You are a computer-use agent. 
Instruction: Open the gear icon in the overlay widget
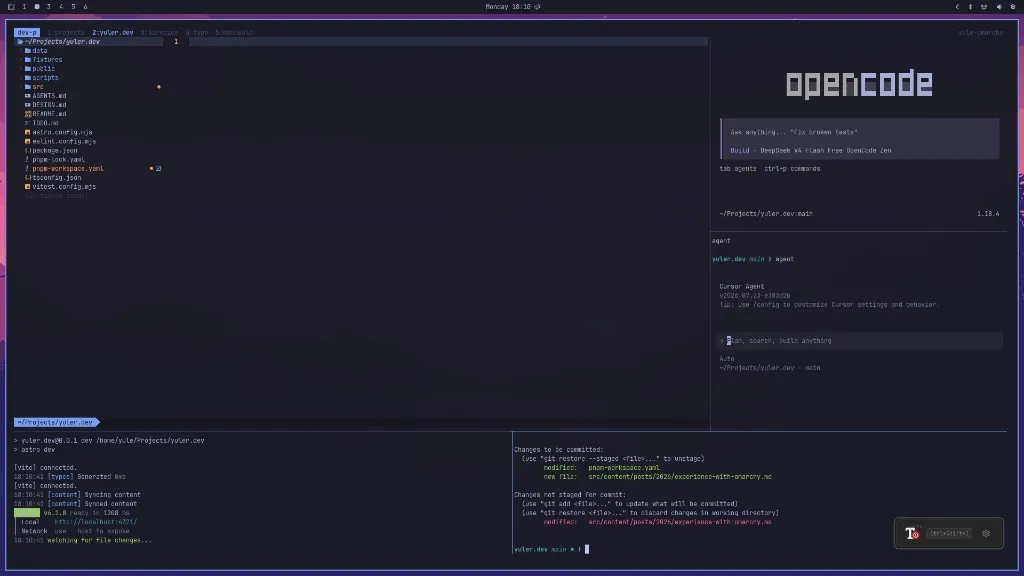pos(986,534)
